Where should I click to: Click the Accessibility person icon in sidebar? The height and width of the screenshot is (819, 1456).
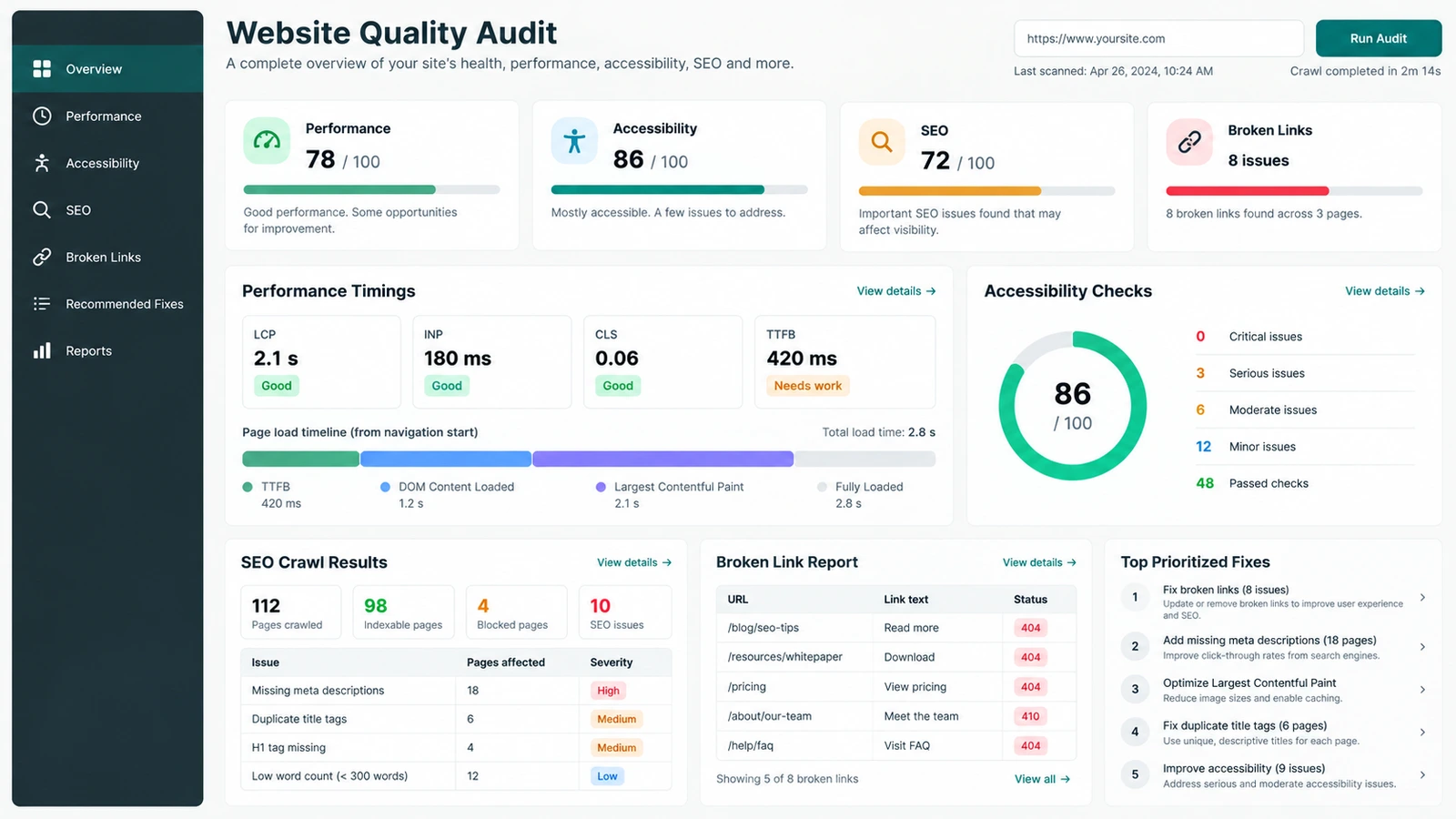coord(42,163)
